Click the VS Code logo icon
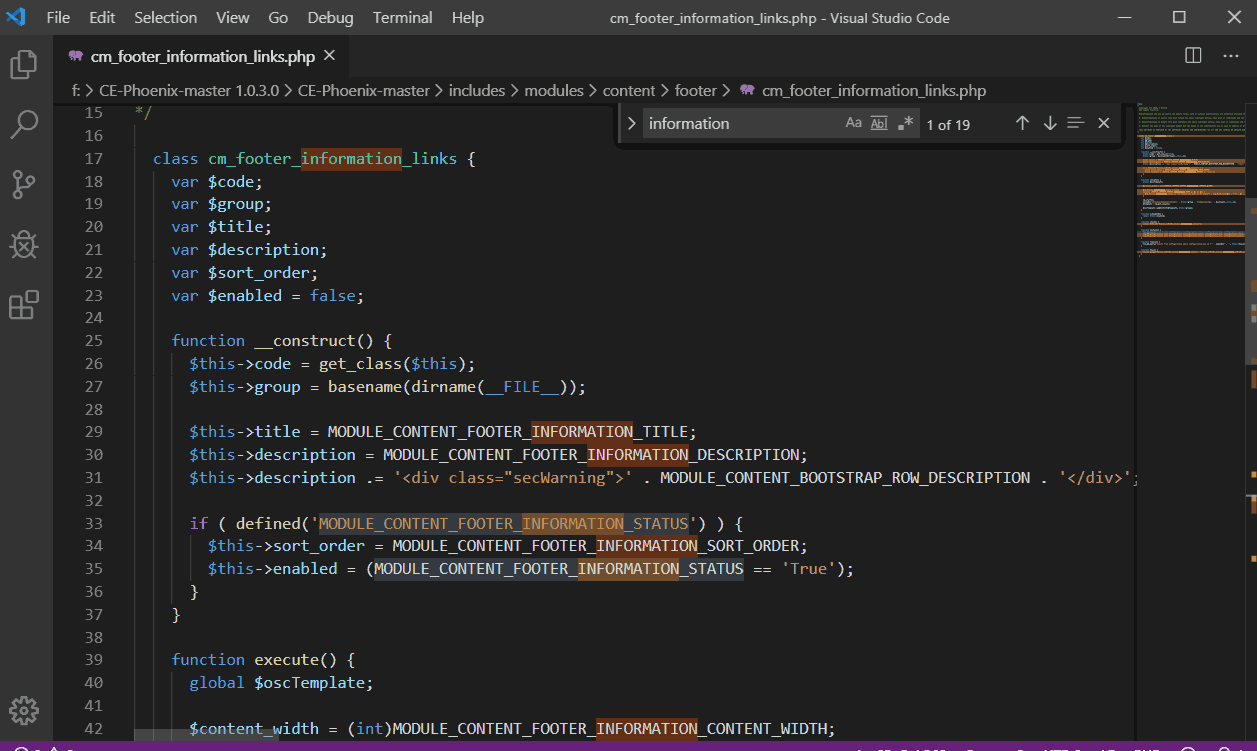 point(15,17)
